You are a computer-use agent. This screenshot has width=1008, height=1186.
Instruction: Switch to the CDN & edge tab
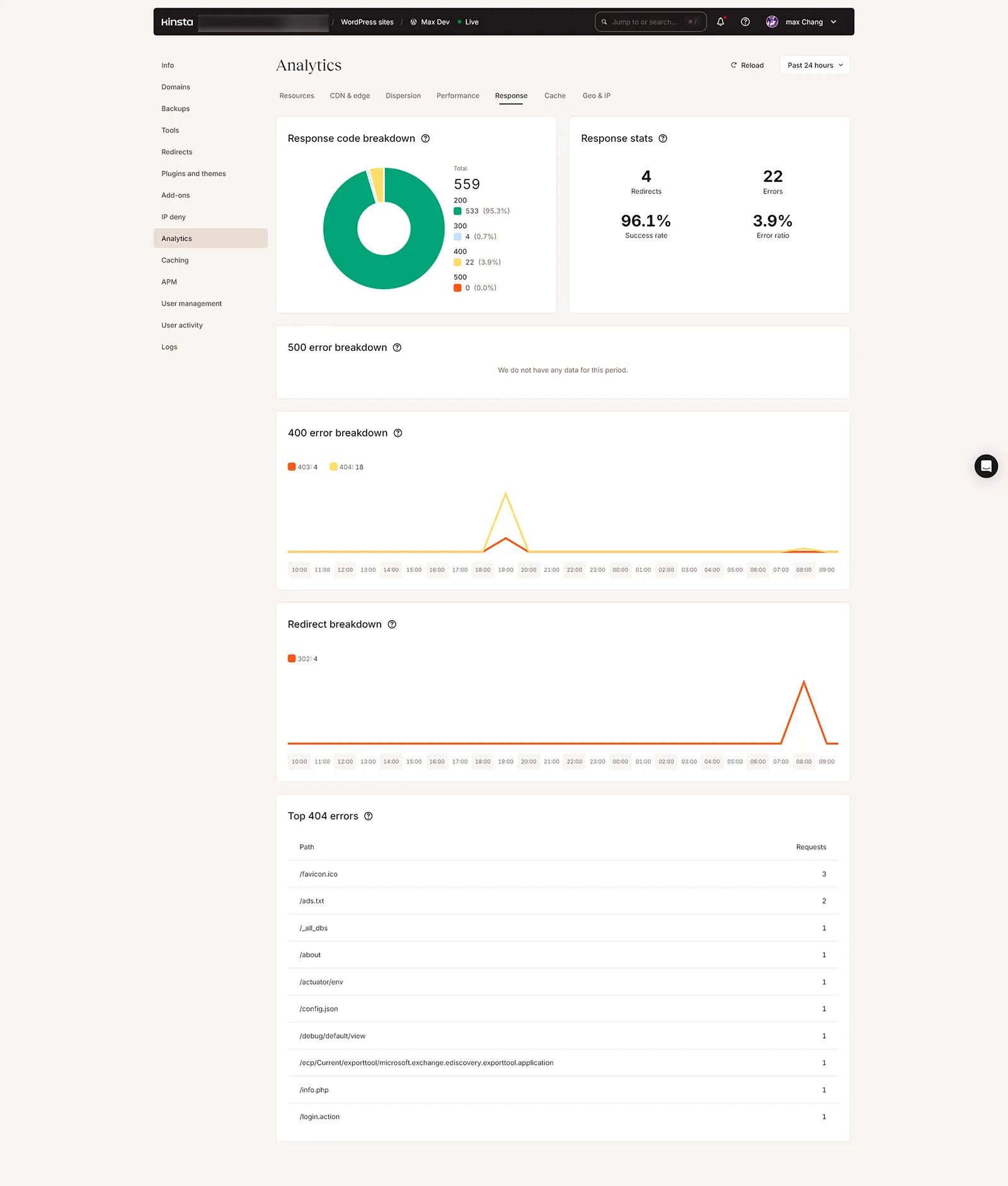click(350, 96)
